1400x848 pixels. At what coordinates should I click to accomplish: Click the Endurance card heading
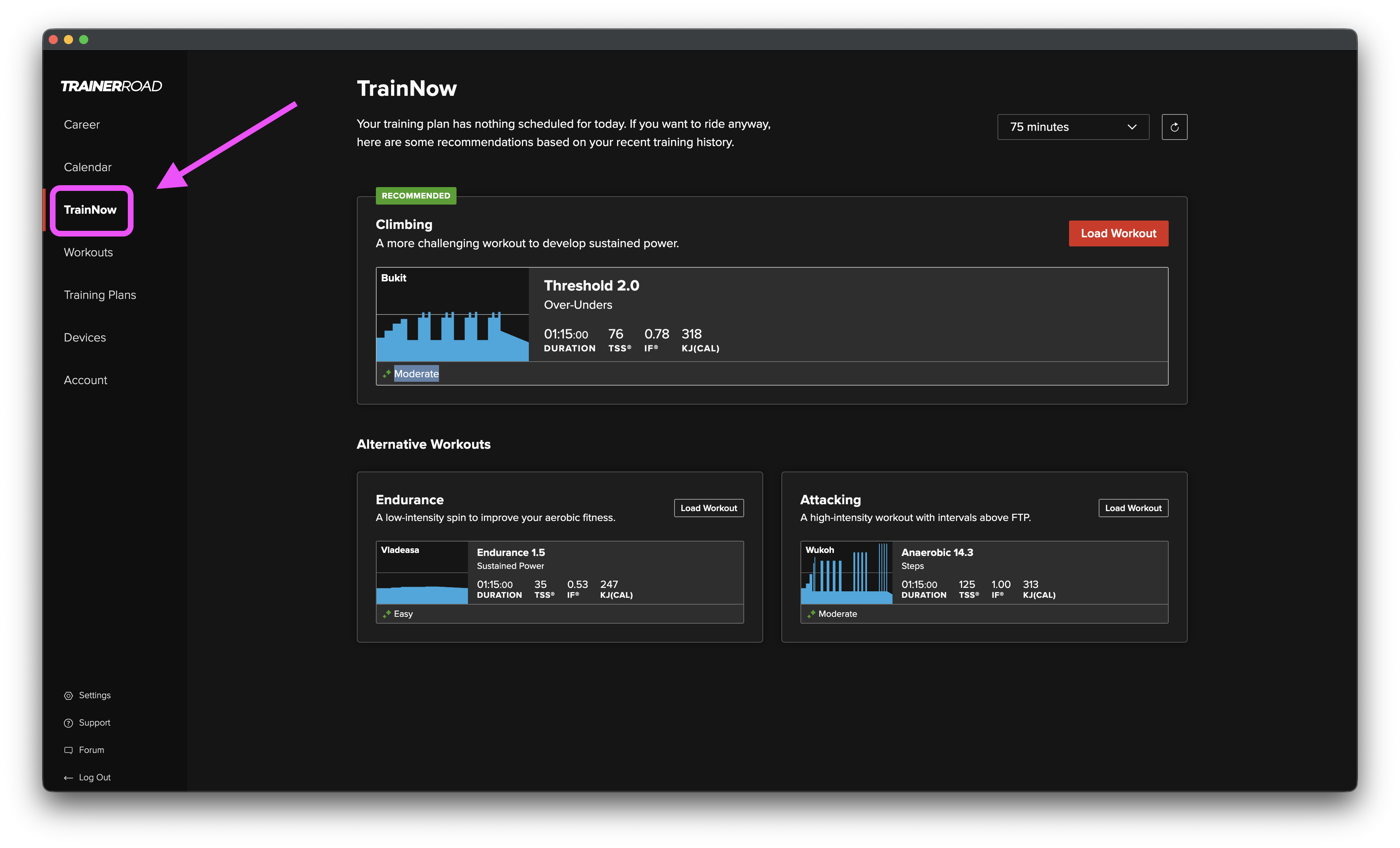pos(409,500)
